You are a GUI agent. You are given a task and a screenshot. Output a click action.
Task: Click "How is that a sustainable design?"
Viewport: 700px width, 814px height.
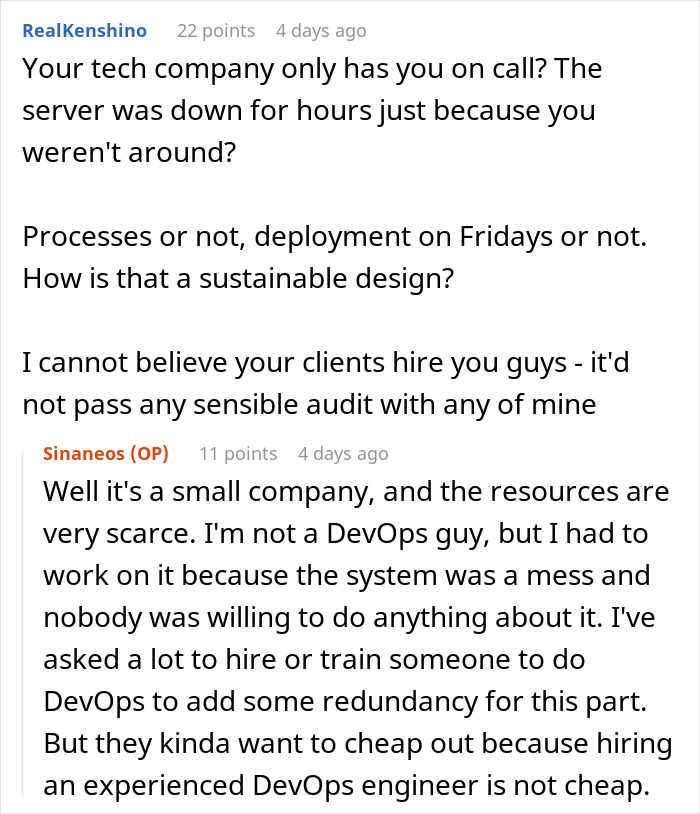pyautogui.click(x=238, y=277)
